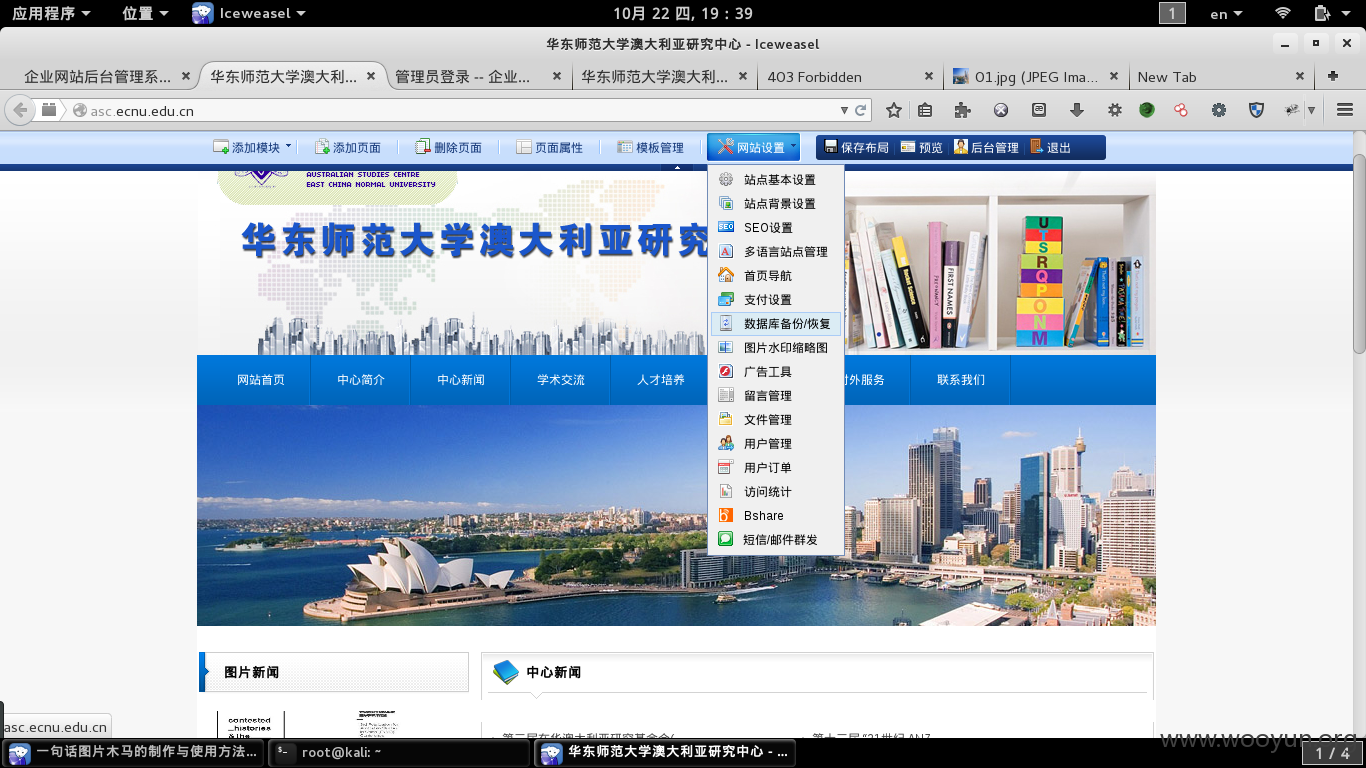
Task: Click the 用户管理 users icon
Action: (x=726, y=444)
